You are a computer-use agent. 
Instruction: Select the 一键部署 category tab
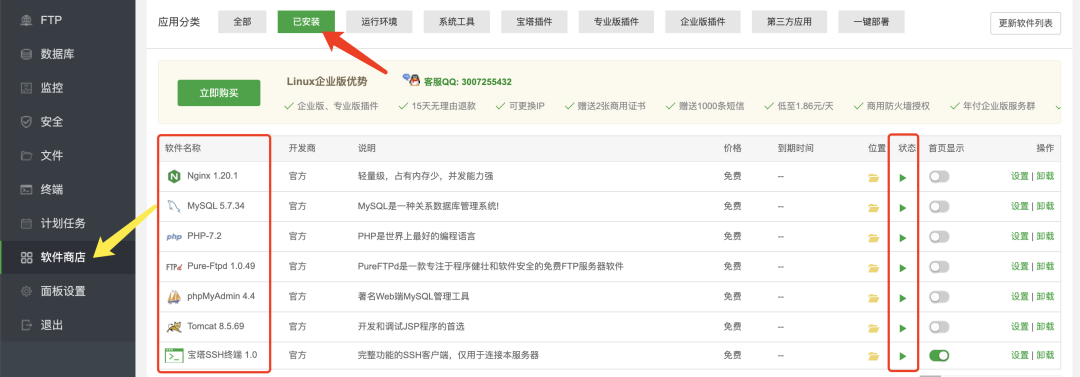click(871, 21)
